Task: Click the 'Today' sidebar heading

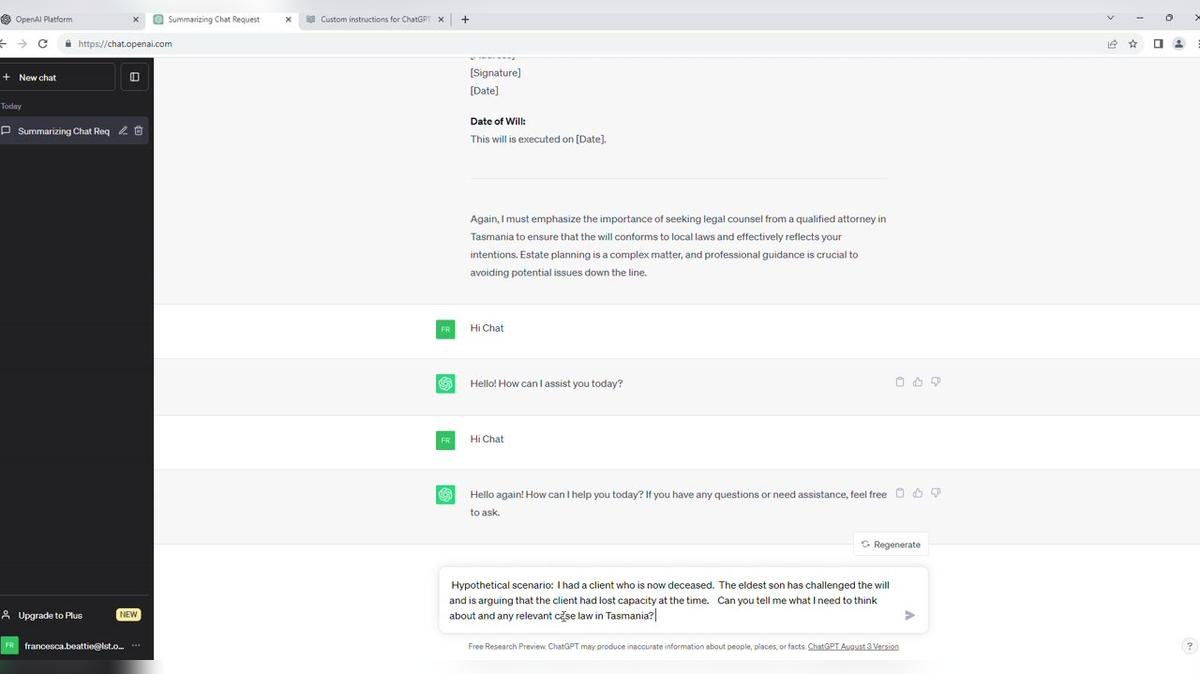Action: click(x=11, y=106)
